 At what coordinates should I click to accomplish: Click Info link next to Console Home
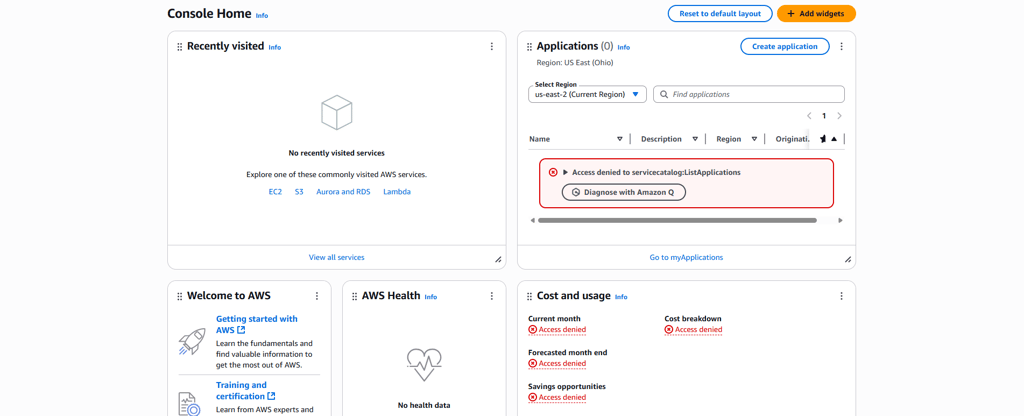tap(262, 16)
